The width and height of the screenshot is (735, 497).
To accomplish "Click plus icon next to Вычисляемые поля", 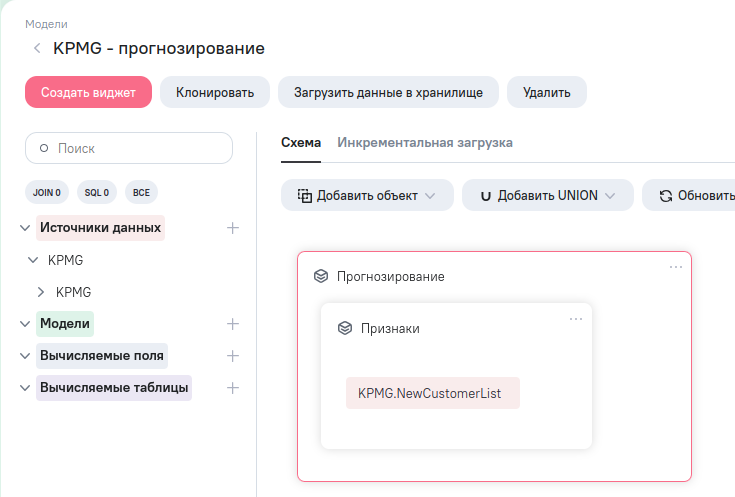I will coord(232,356).
